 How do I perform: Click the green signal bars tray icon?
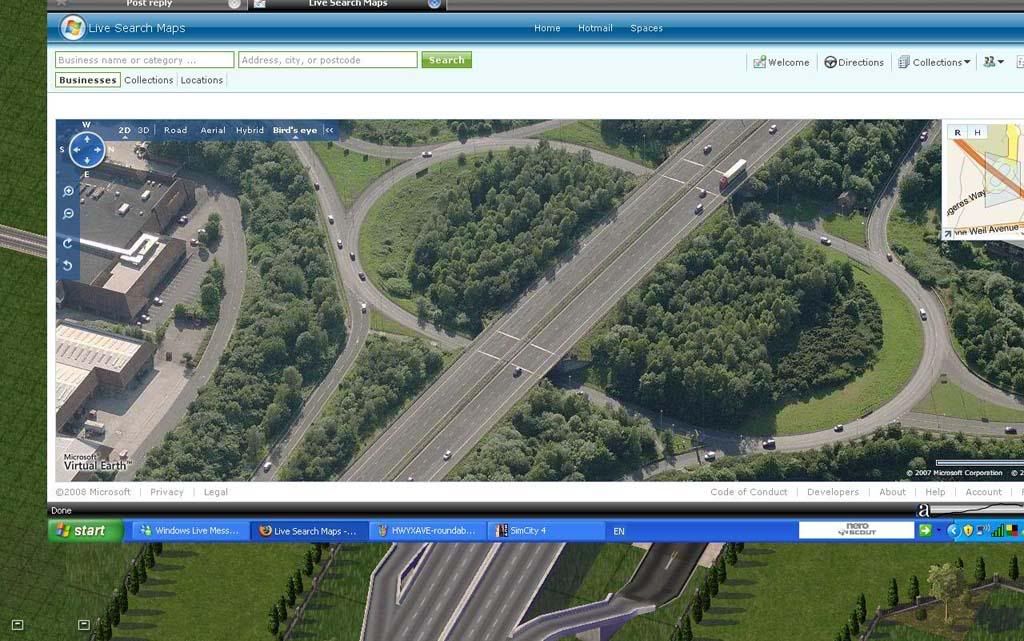click(x=997, y=531)
